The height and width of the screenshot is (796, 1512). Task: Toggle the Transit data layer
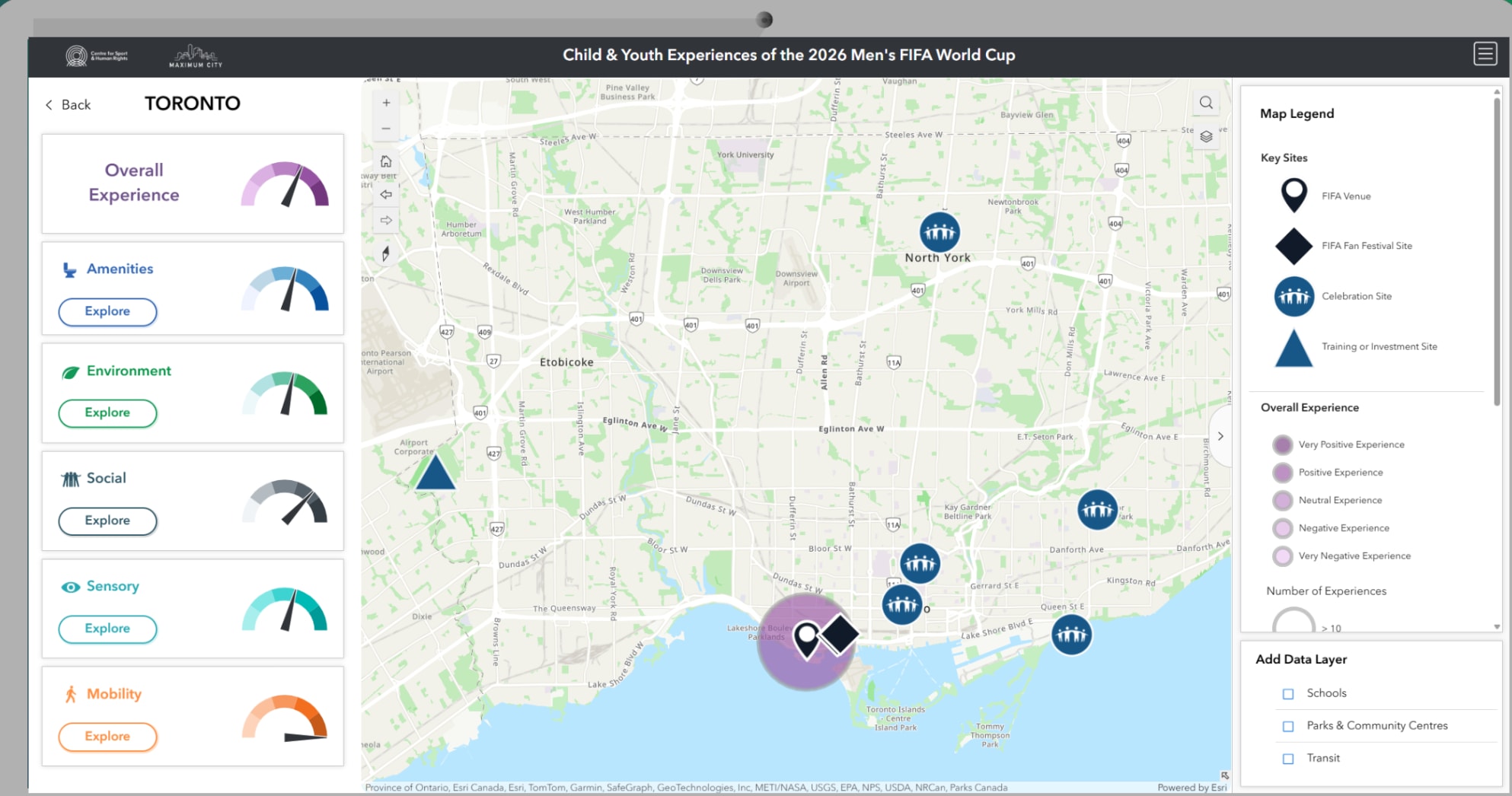(1288, 758)
